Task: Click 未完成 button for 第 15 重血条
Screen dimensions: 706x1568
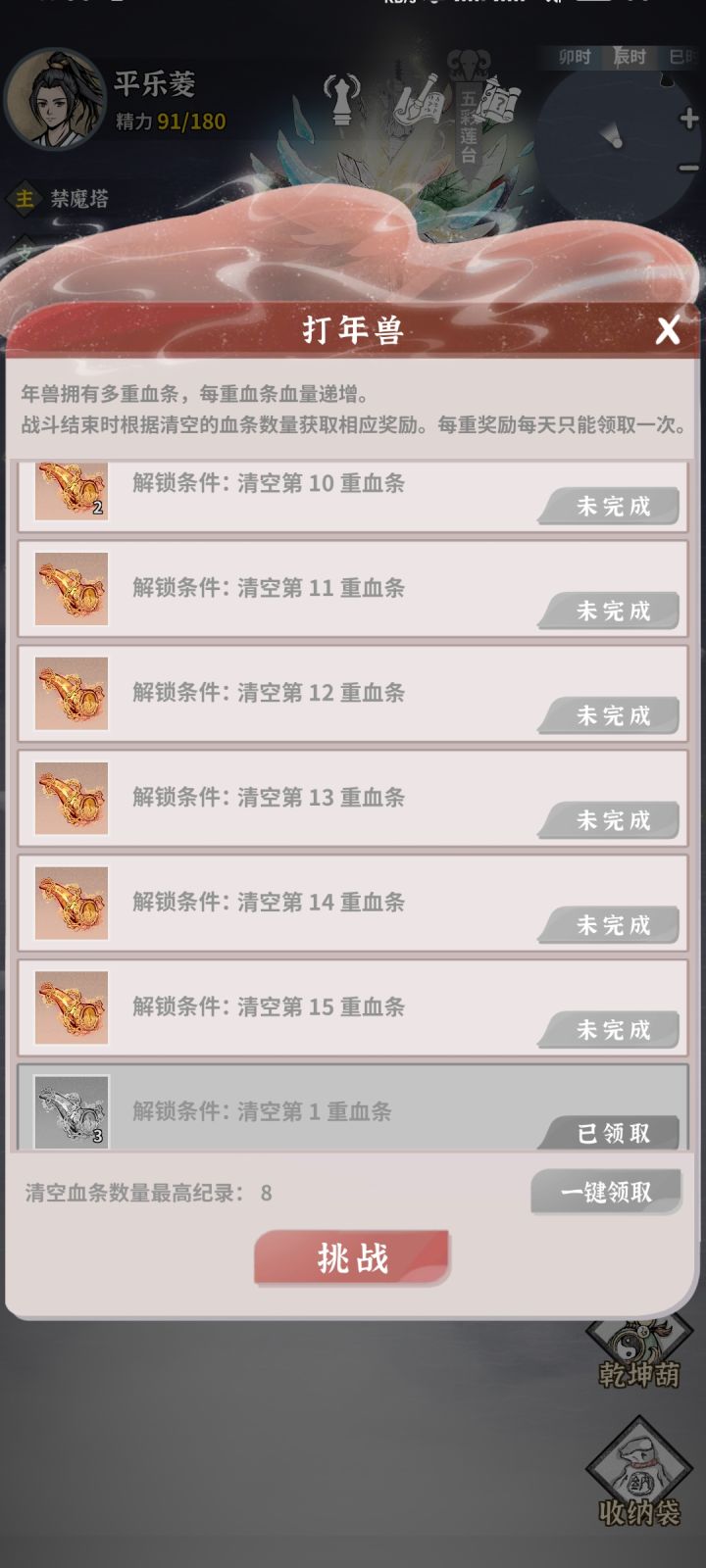Action: point(611,1030)
